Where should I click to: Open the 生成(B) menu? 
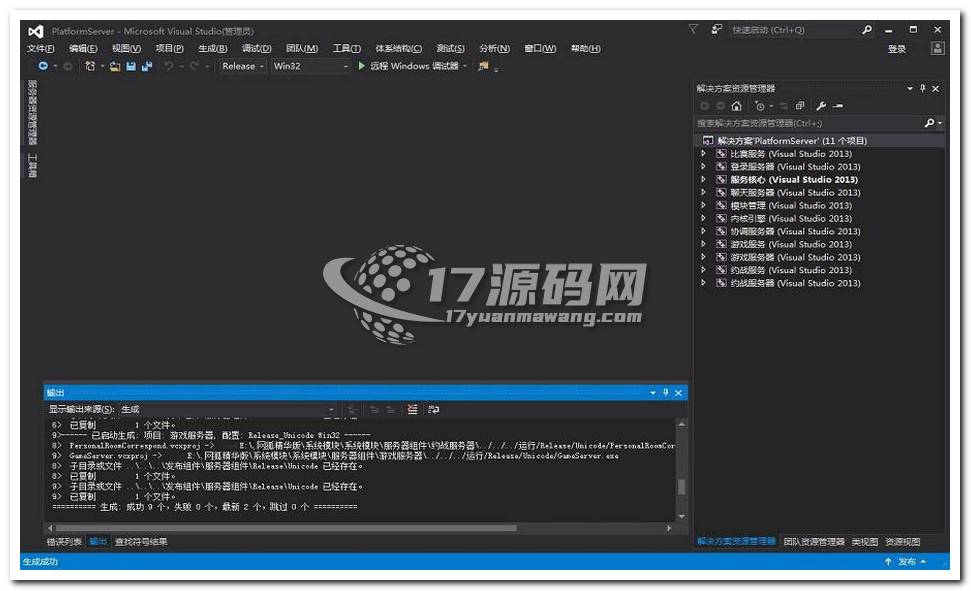pos(212,48)
